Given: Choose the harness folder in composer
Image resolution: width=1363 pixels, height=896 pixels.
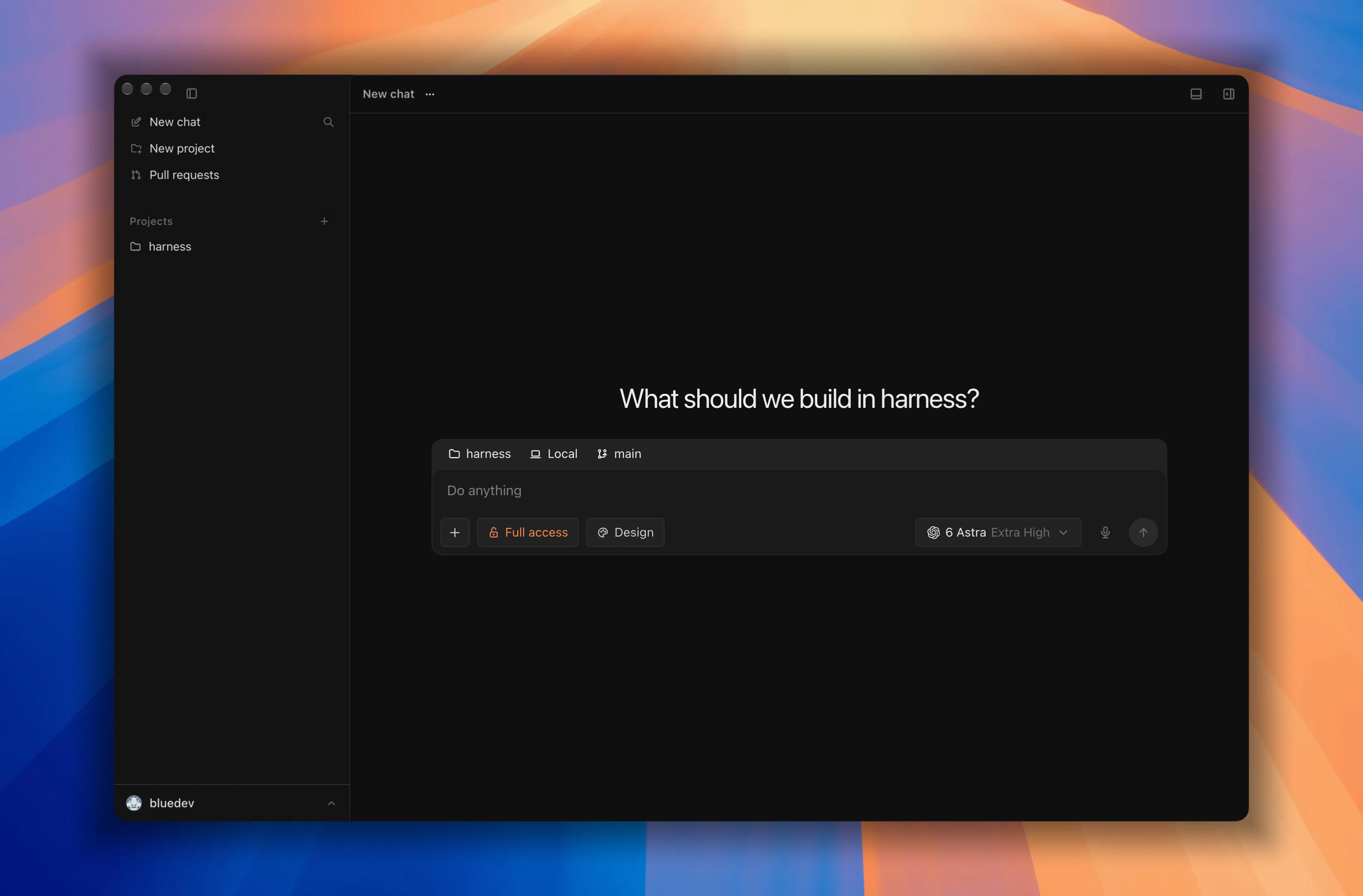Looking at the screenshot, I should (479, 454).
